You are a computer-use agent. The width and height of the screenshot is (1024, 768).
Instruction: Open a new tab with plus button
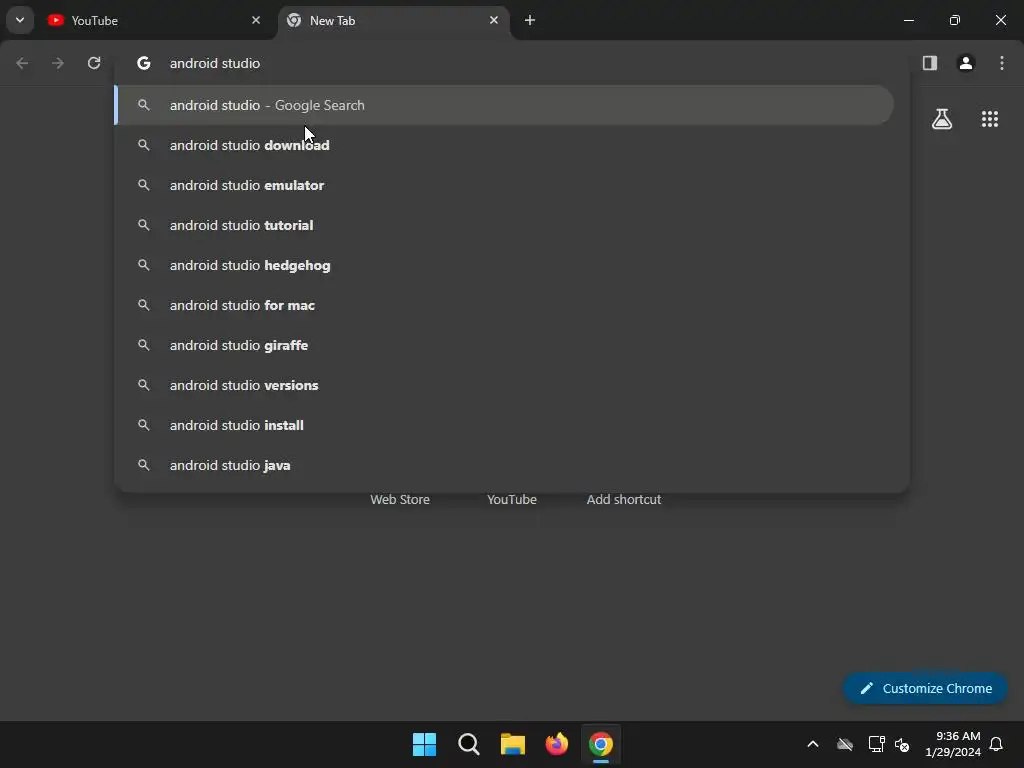point(530,20)
